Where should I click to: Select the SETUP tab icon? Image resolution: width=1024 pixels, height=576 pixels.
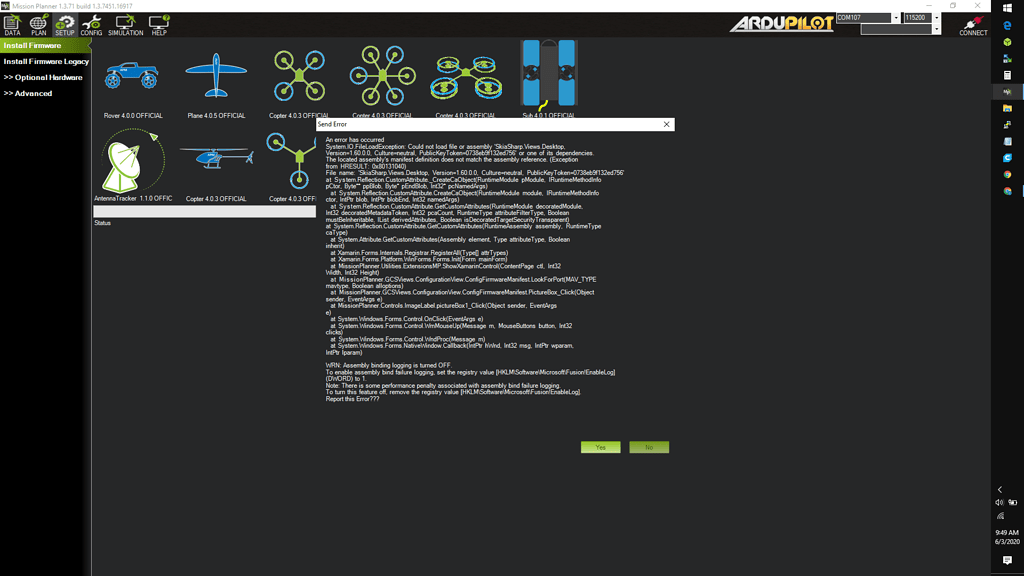(x=65, y=24)
